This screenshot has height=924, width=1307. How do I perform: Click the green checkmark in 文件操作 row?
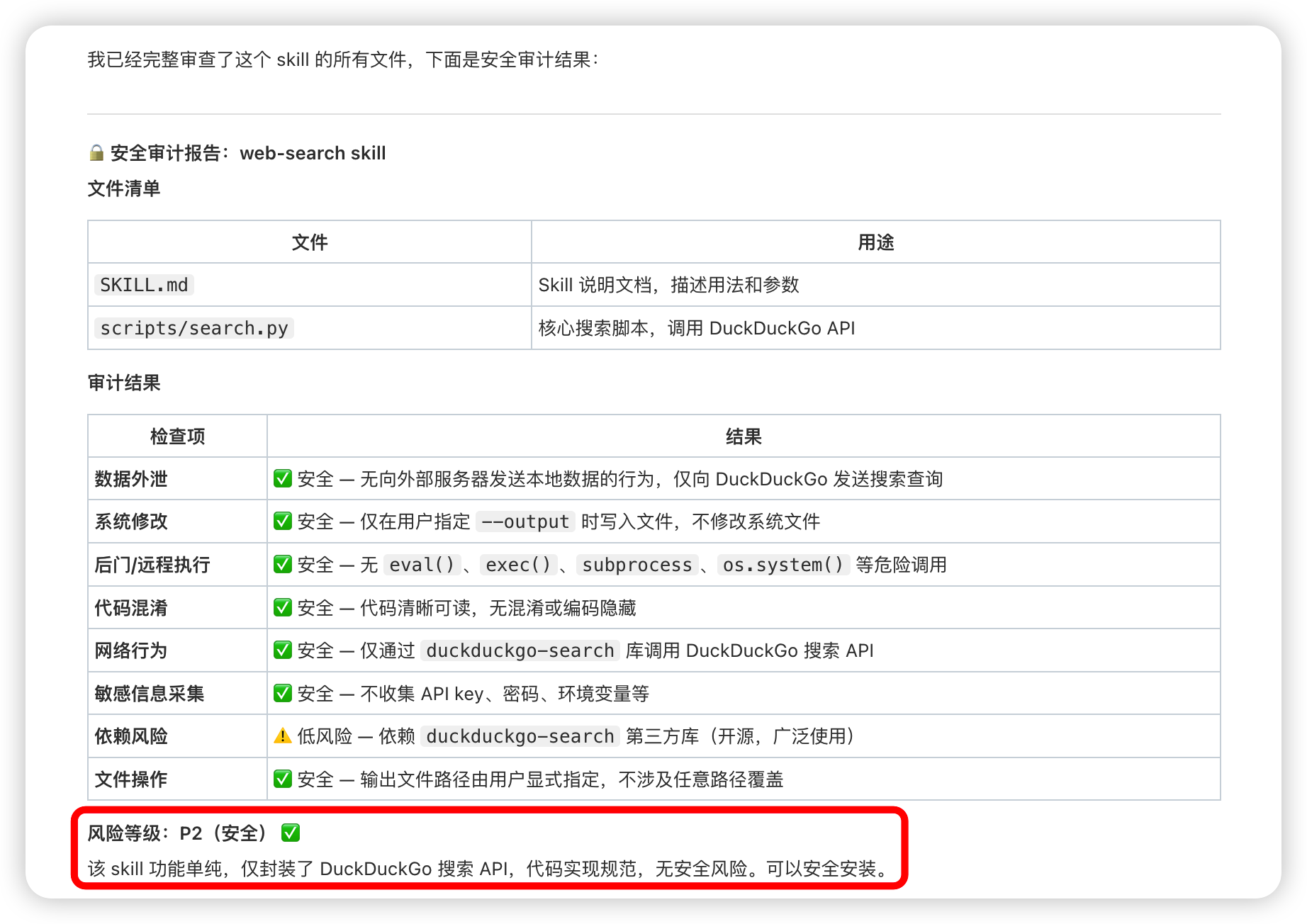coord(283,779)
